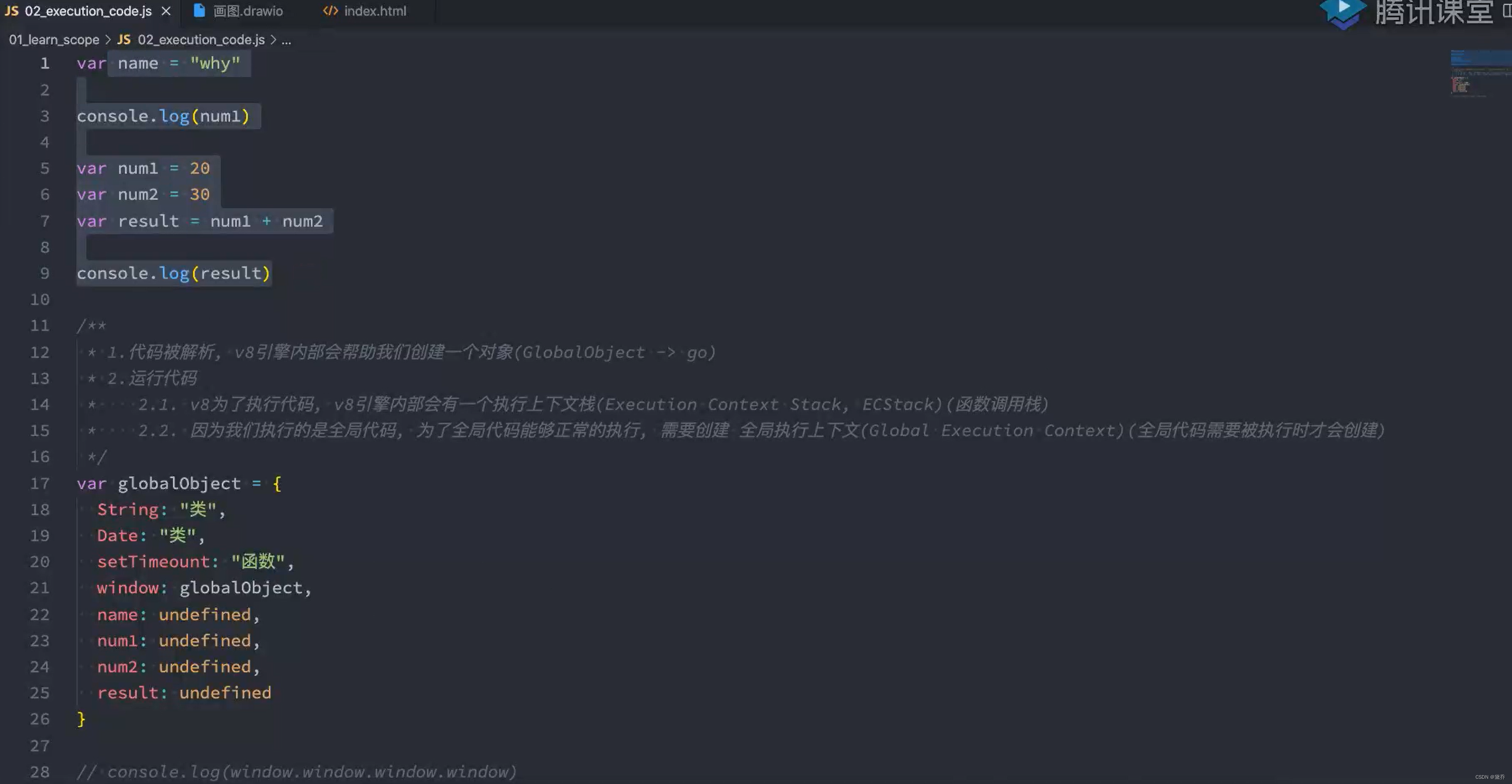Close the 02_execution_code.js tab

pos(165,10)
